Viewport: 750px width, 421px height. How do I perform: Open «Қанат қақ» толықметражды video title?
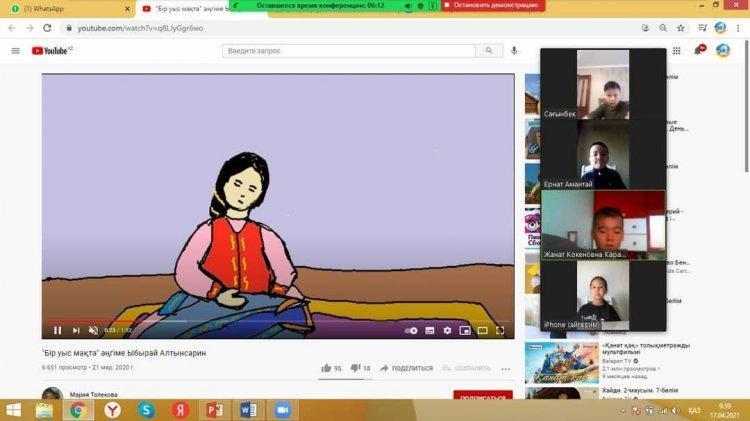646,348
